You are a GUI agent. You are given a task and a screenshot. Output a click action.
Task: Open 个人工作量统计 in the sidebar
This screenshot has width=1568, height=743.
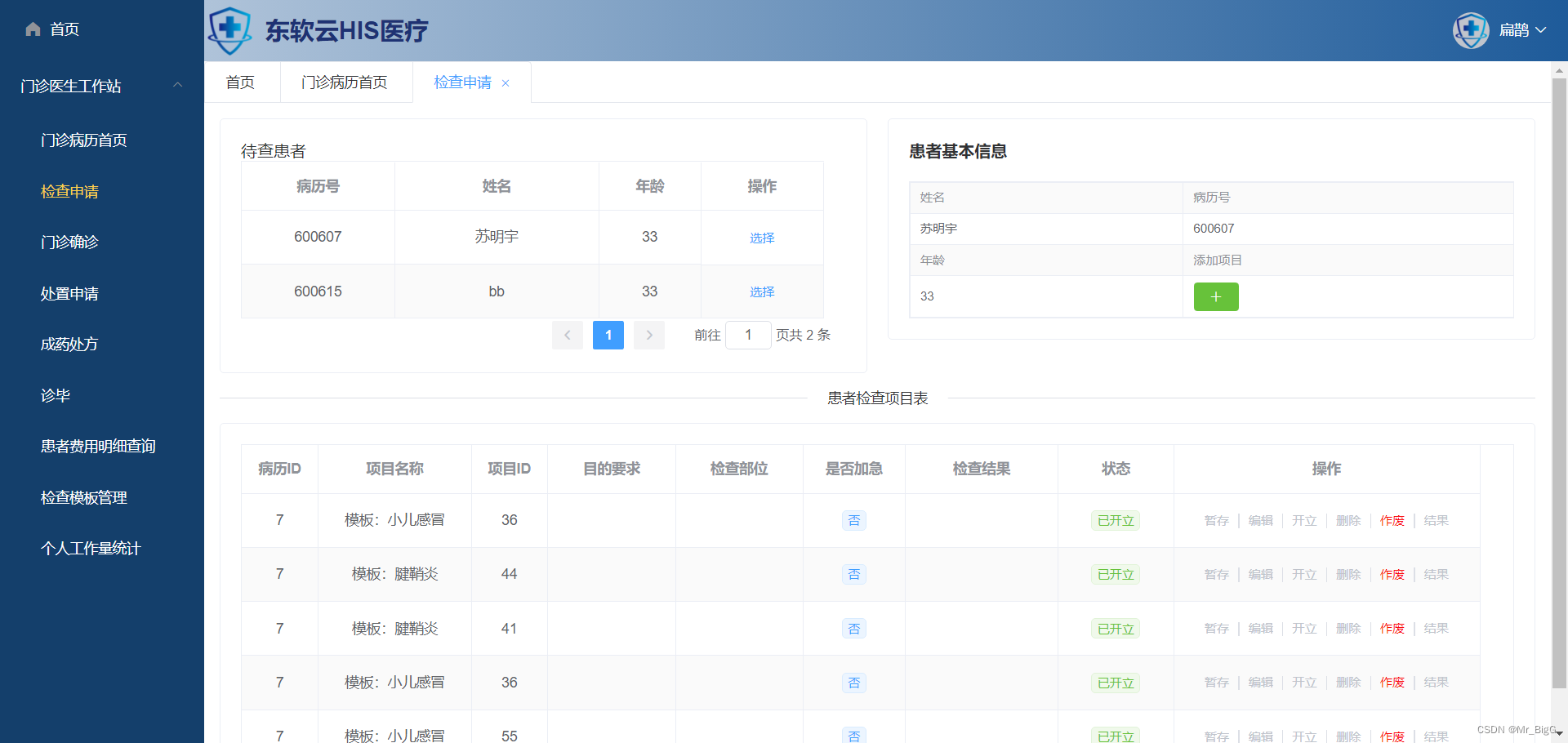click(91, 549)
